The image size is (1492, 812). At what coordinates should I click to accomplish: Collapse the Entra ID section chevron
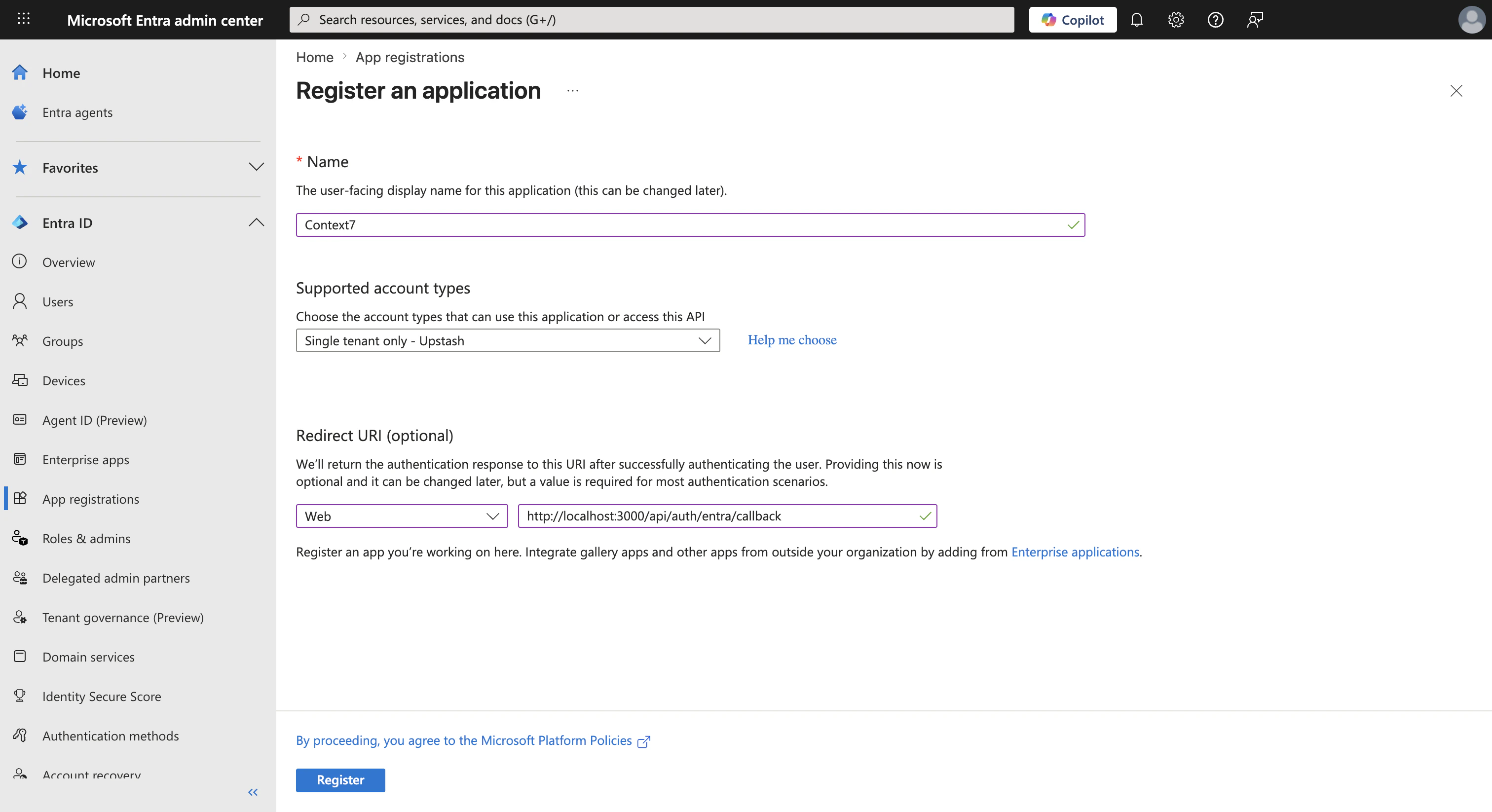(256, 222)
